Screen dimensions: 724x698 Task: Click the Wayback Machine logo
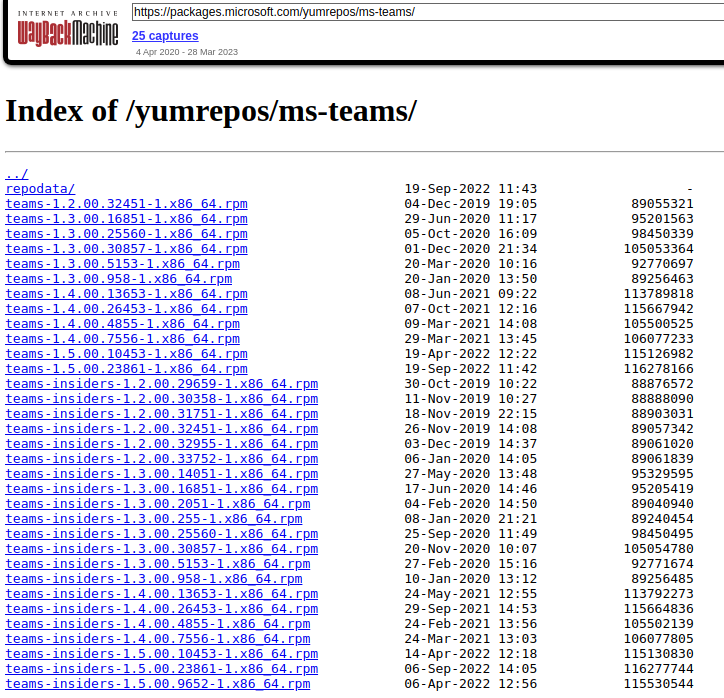pyautogui.click(x=68, y=29)
